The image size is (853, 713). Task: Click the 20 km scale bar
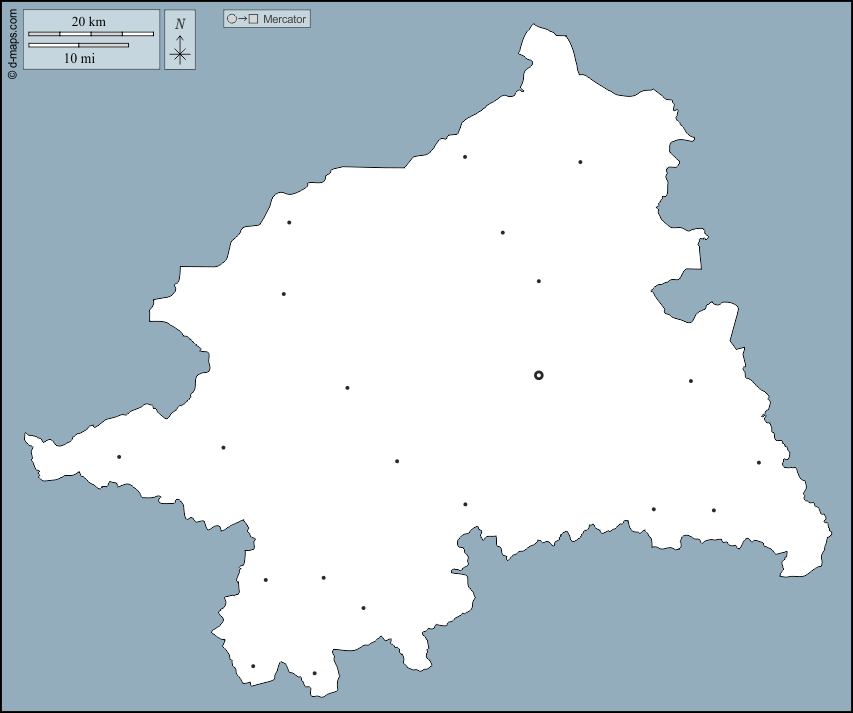click(90, 34)
